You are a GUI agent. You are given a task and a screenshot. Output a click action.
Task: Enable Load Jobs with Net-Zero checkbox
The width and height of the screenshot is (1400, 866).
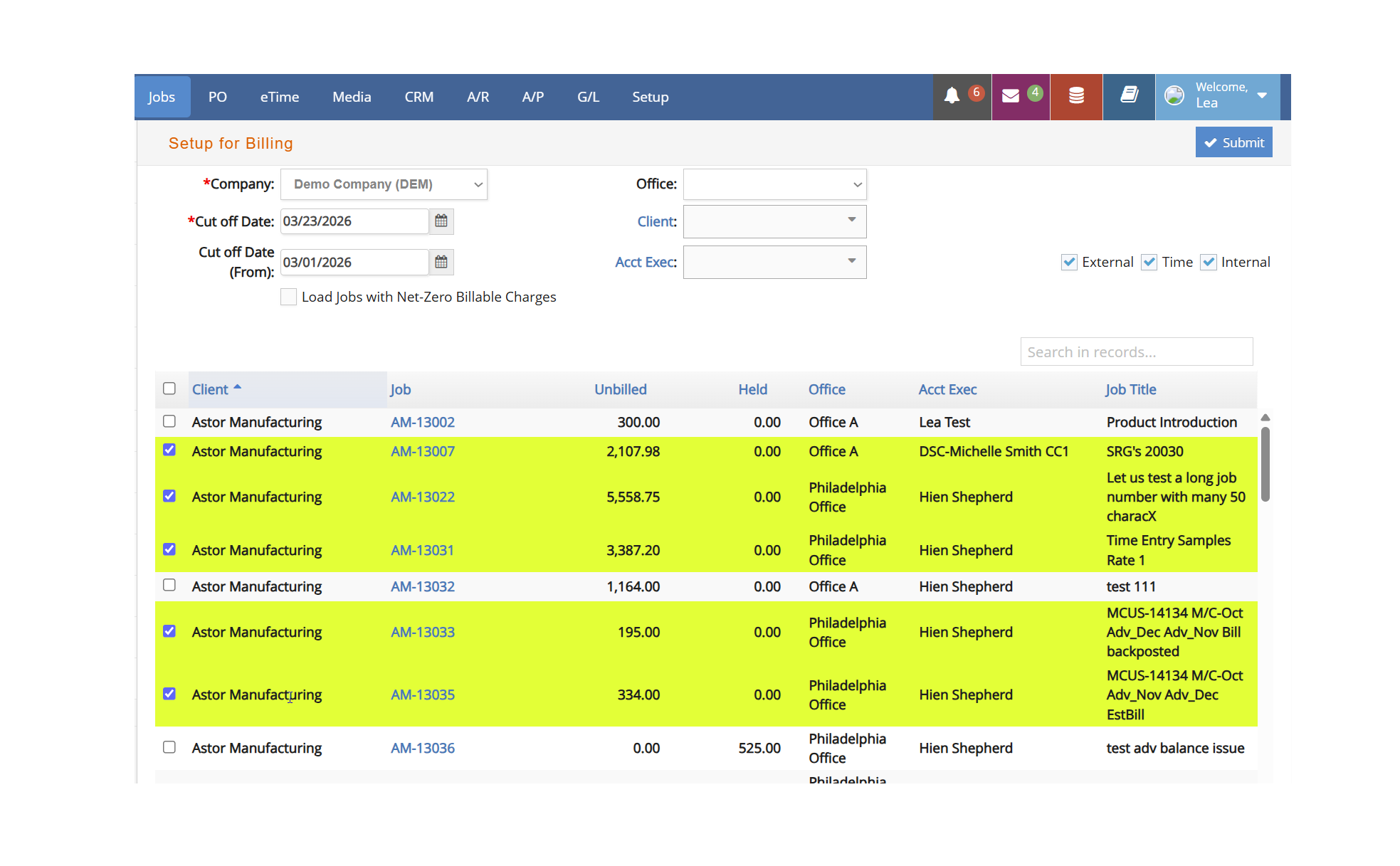[x=288, y=297]
